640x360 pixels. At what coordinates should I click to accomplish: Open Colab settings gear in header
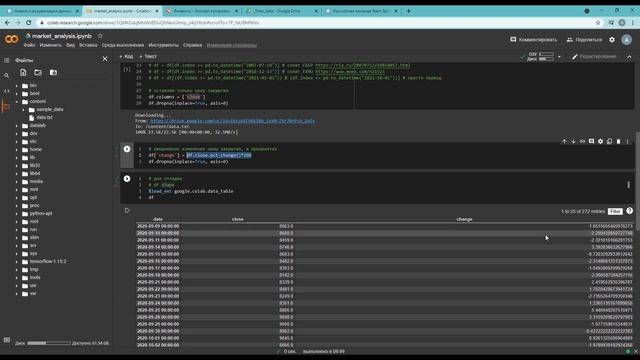tap(612, 40)
